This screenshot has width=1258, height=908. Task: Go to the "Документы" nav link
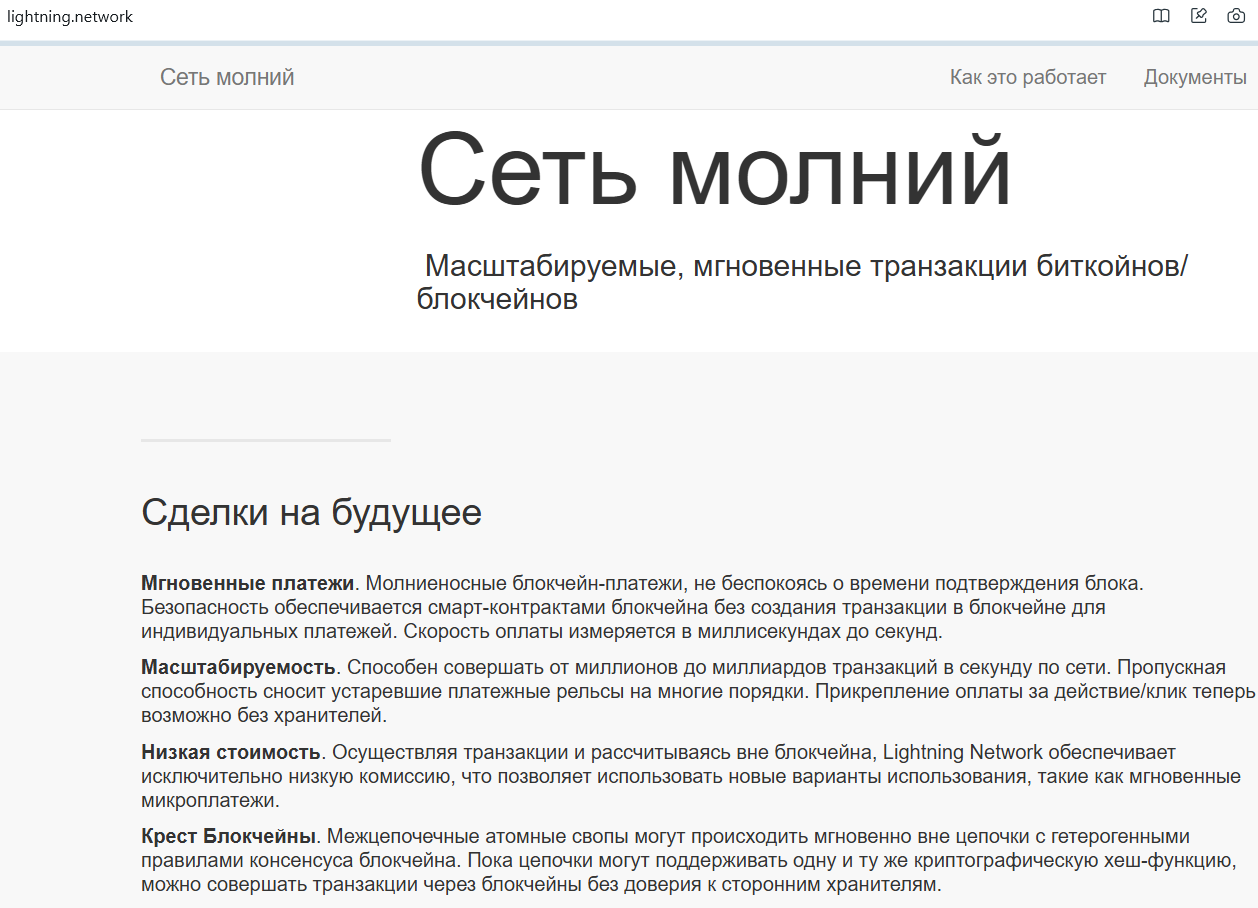coord(1195,77)
